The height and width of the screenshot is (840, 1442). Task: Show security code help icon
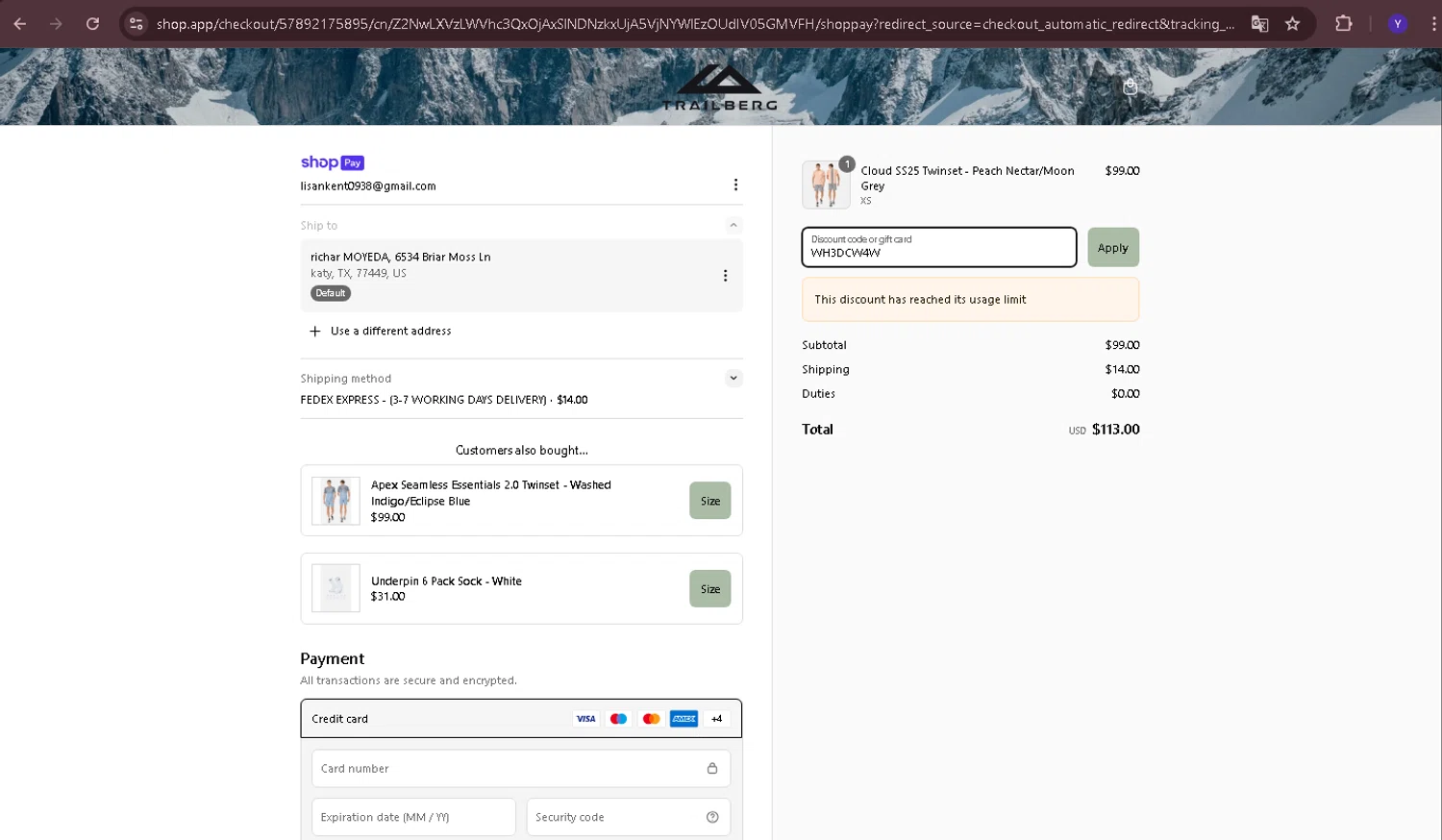point(712,817)
